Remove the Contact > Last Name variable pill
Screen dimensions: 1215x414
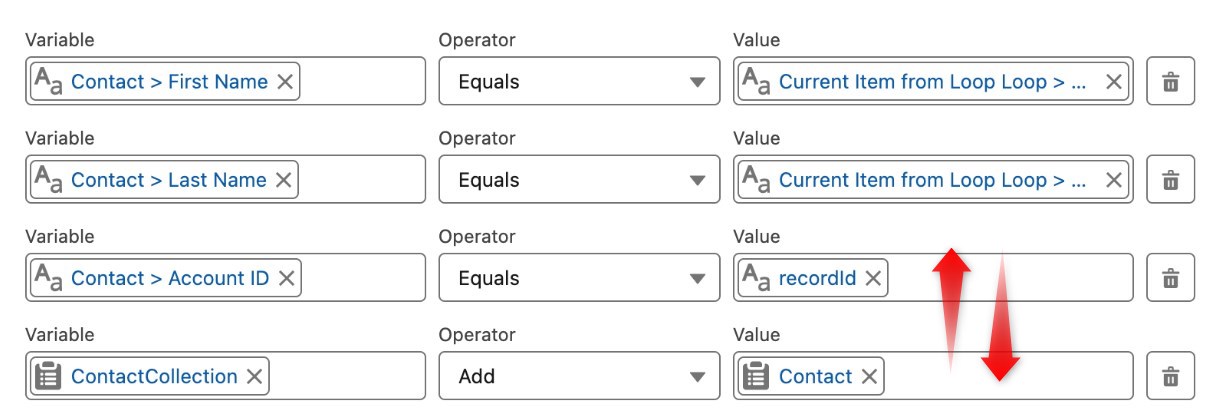pos(283,180)
